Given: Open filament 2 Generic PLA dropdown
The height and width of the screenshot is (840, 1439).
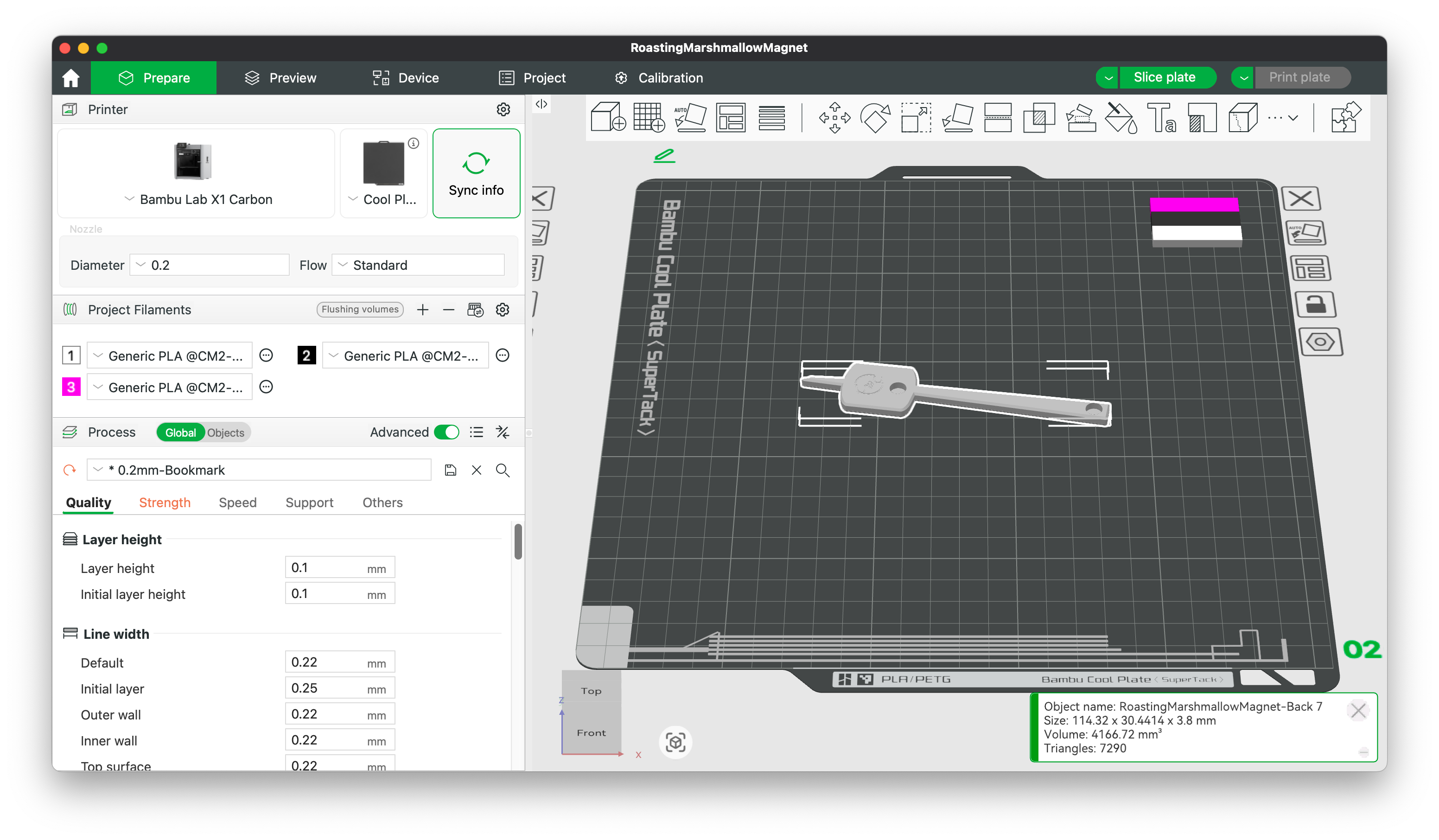Looking at the screenshot, I should [406, 356].
